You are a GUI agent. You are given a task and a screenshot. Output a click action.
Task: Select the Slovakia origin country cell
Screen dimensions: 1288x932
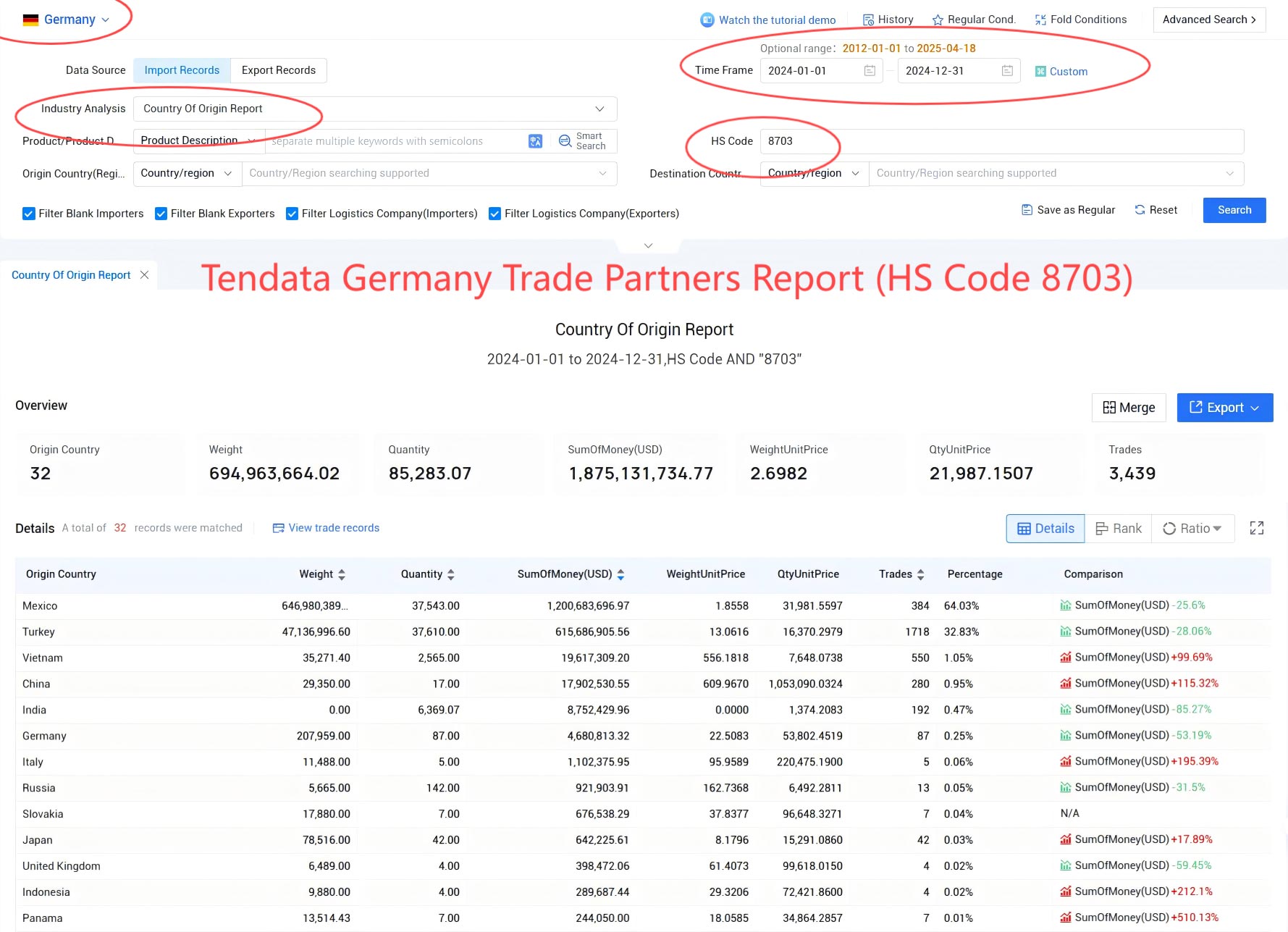tap(43, 814)
